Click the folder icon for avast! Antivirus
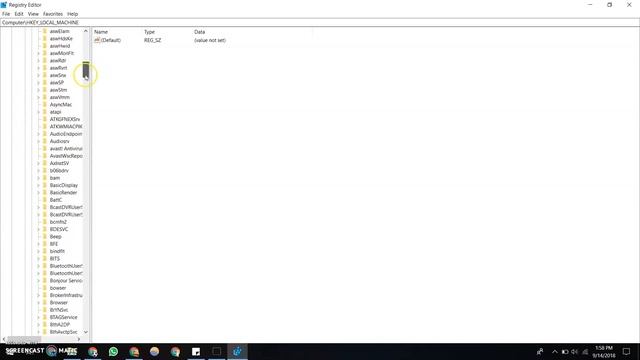 [45, 149]
